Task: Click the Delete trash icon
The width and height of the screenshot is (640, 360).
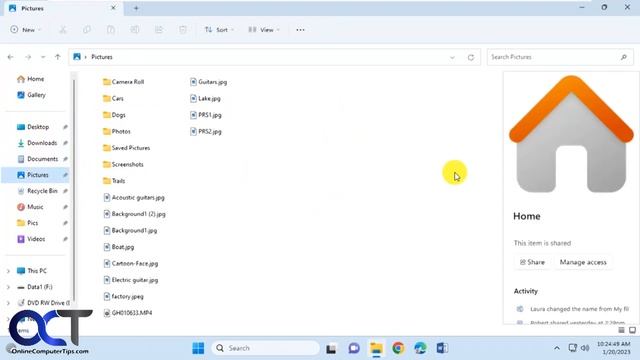Action: coord(183,30)
